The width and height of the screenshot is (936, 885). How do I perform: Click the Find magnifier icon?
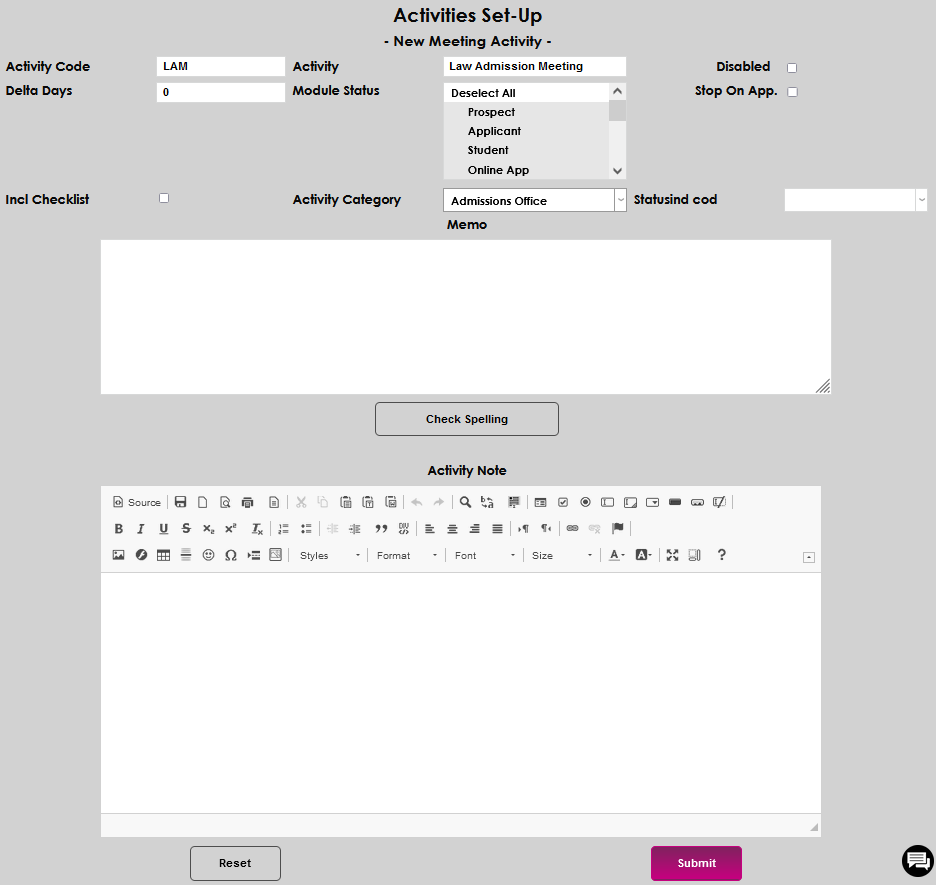(465, 502)
